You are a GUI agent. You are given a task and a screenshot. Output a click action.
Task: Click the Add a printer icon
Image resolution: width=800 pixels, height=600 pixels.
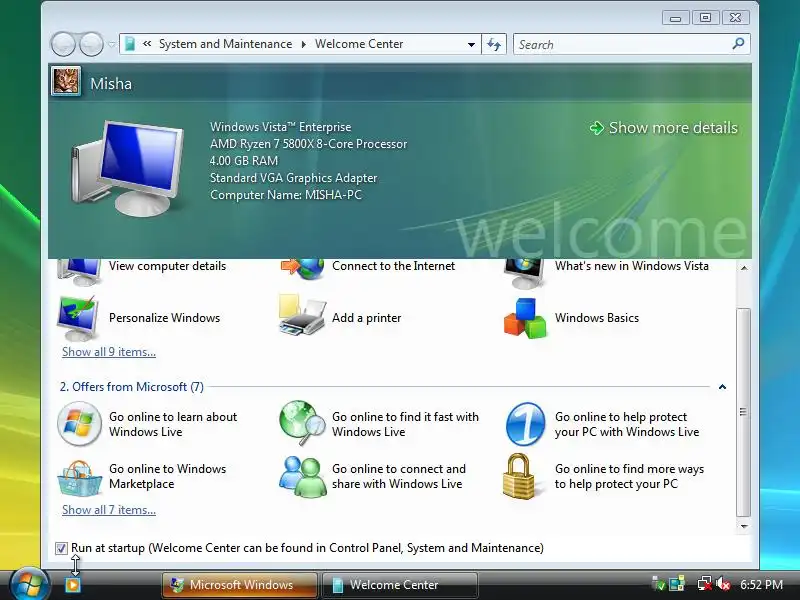coord(302,315)
